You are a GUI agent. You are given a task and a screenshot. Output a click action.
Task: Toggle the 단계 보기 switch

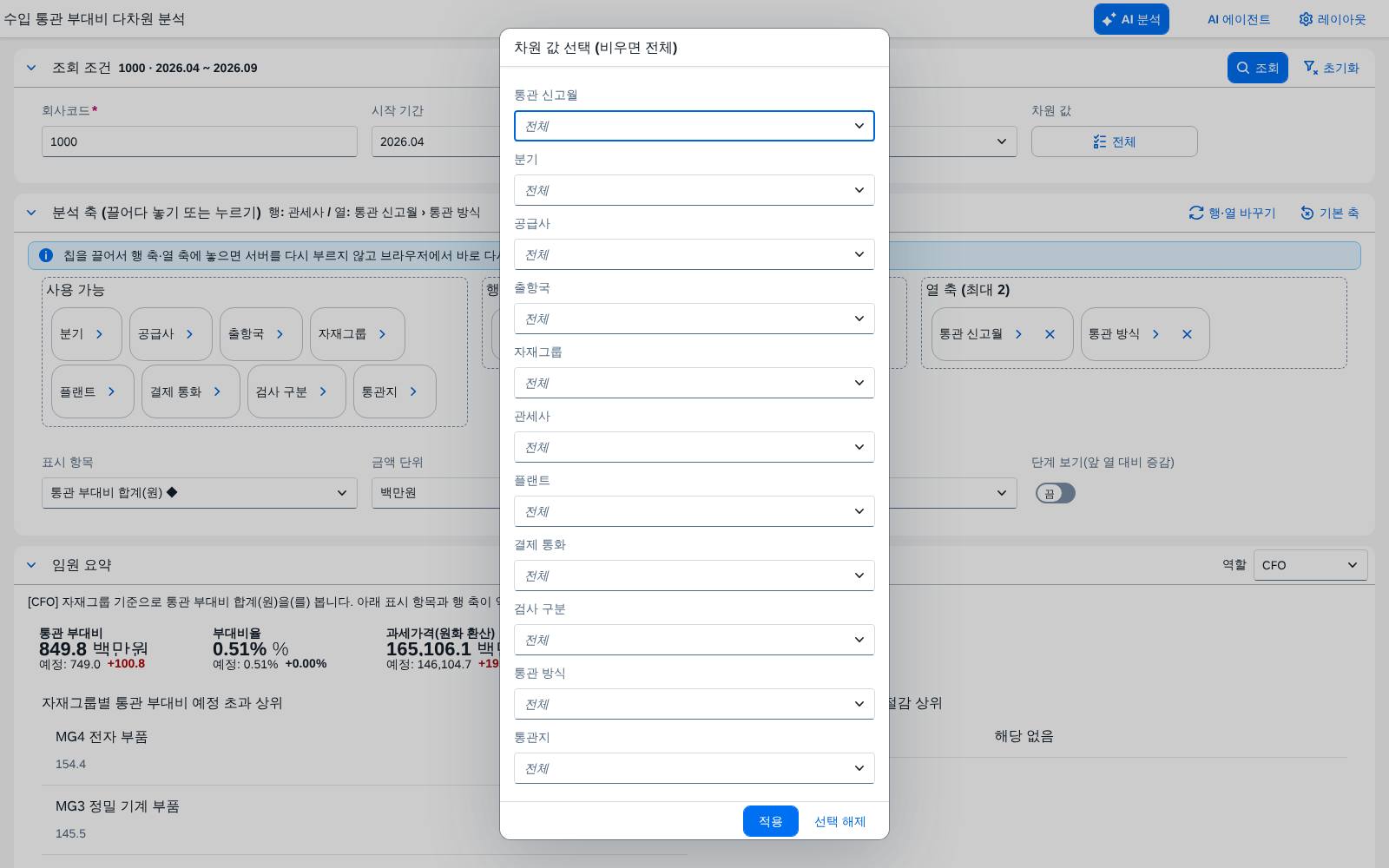(1055, 493)
